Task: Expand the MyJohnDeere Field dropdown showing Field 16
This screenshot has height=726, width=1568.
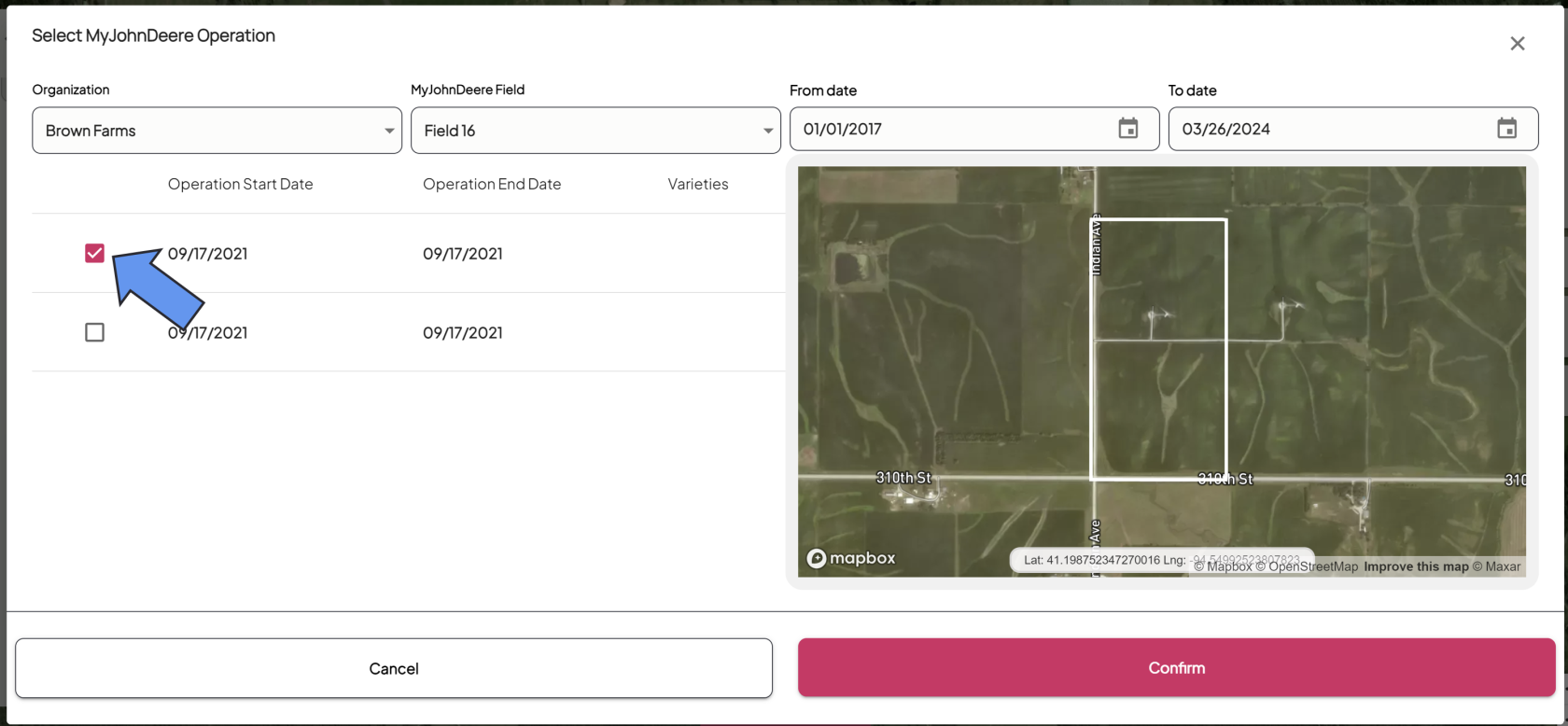Action: click(595, 131)
